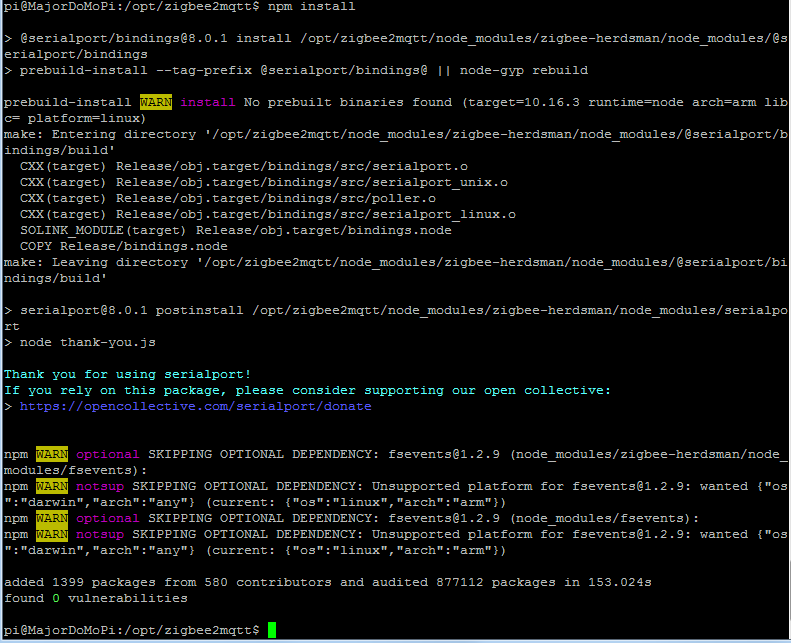
Task: Click 'serialport_linux.o' CXX target line
Action: (268, 214)
